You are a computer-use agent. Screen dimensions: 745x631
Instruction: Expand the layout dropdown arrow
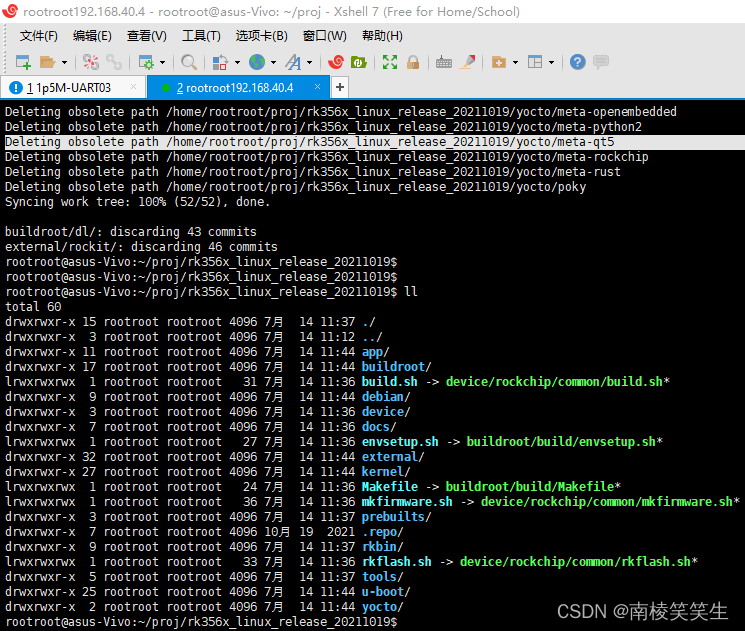pos(551,62)
